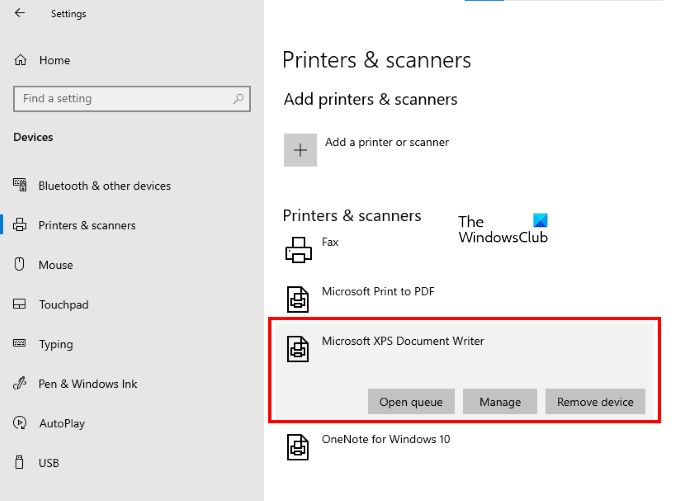The width and height of the screenshot is (700, 501).
Task: Select Microsoft Print to PDF icon
Action: (298, 298)
